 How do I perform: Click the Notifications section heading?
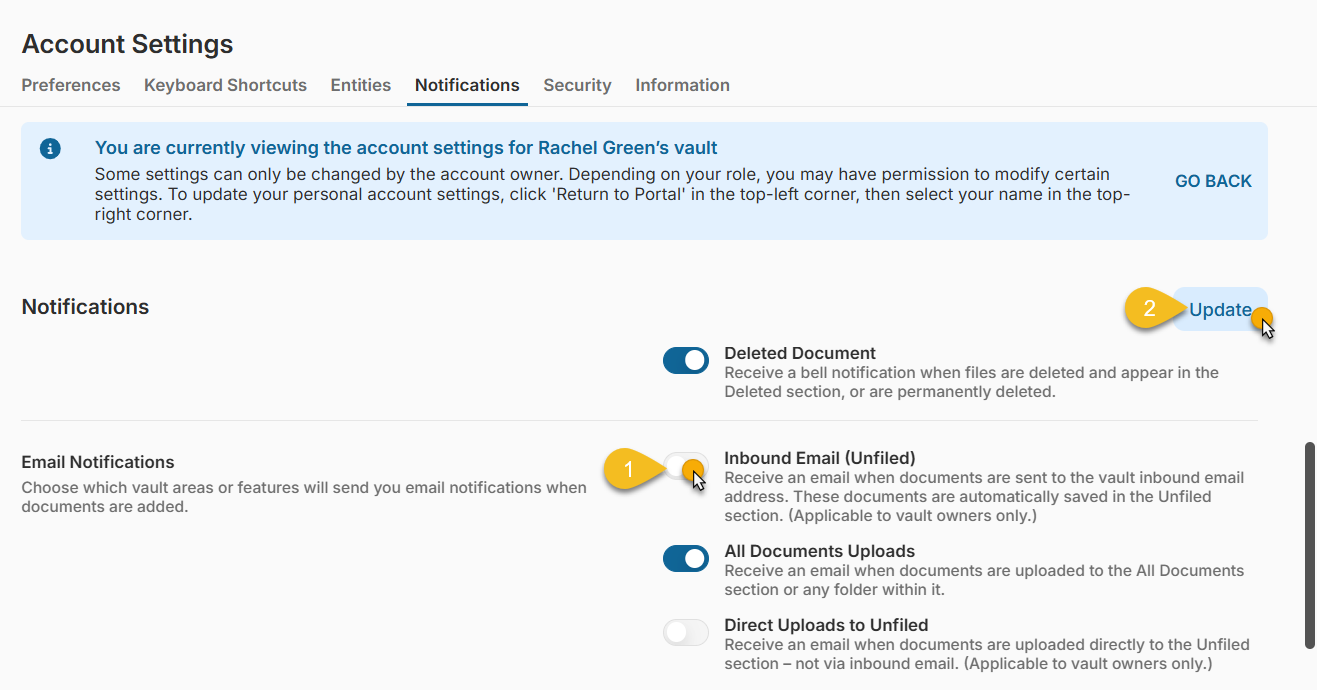[84, 307]
